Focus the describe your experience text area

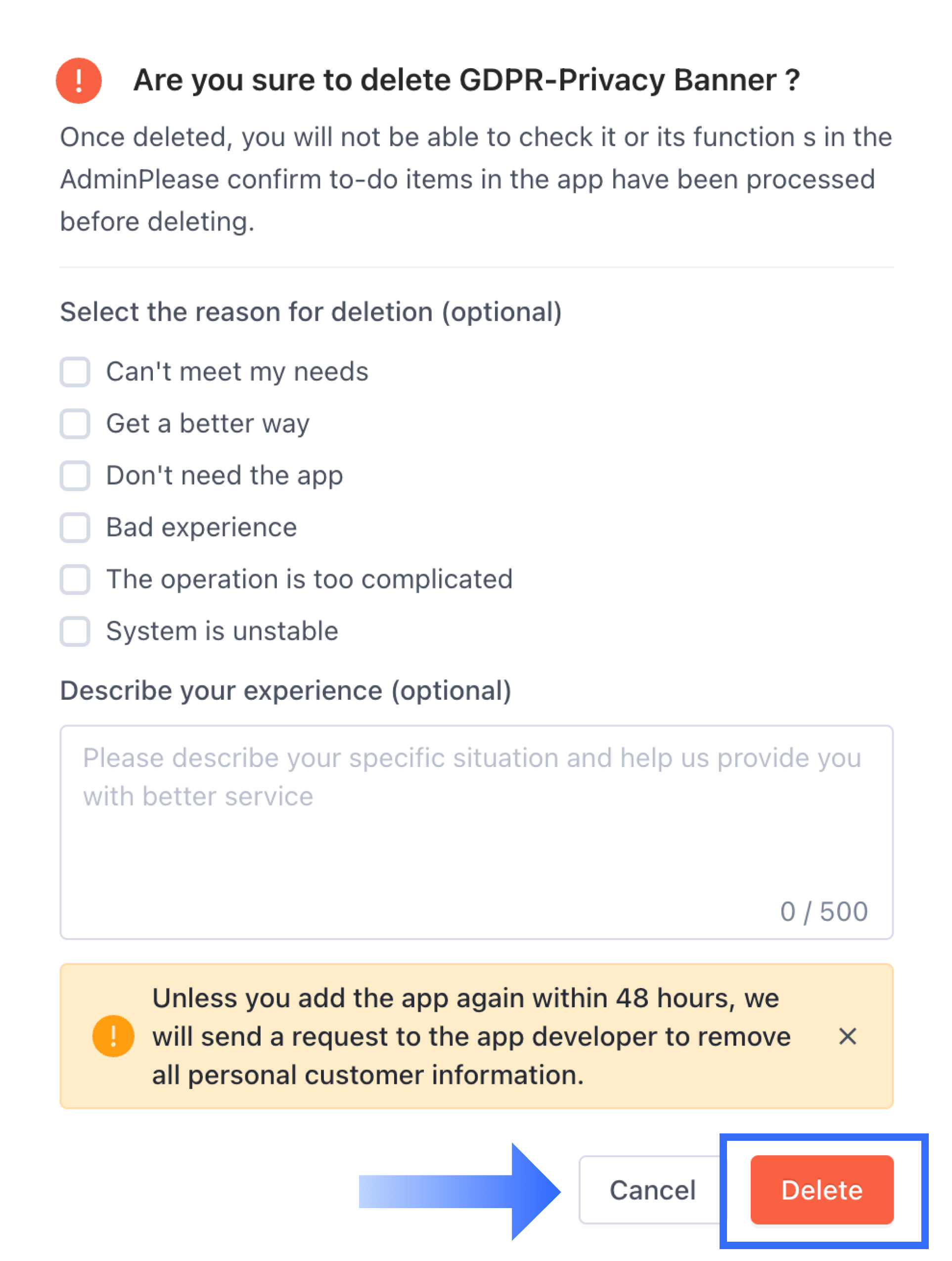[x=476, y=832]
